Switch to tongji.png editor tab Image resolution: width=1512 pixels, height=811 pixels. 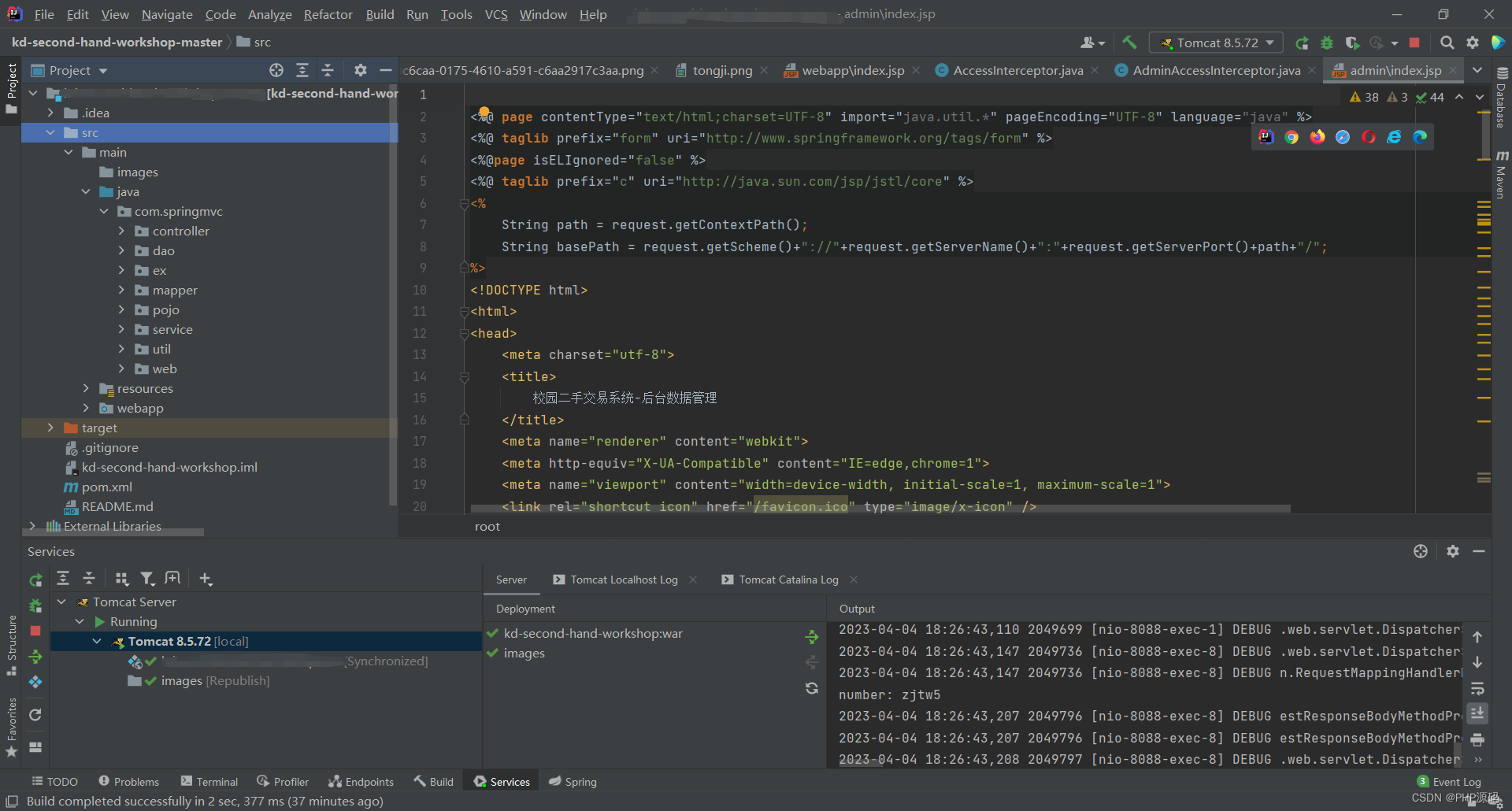(722, 70)
